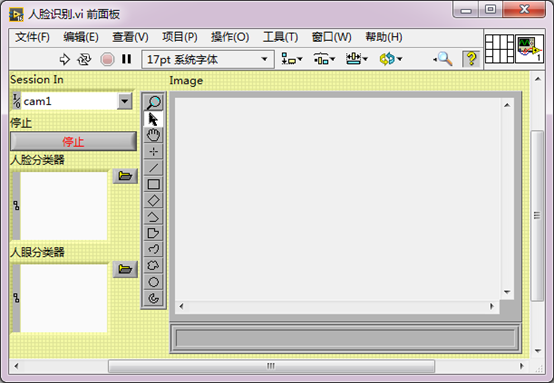Click the cam1 session name field

click(69, 101)
